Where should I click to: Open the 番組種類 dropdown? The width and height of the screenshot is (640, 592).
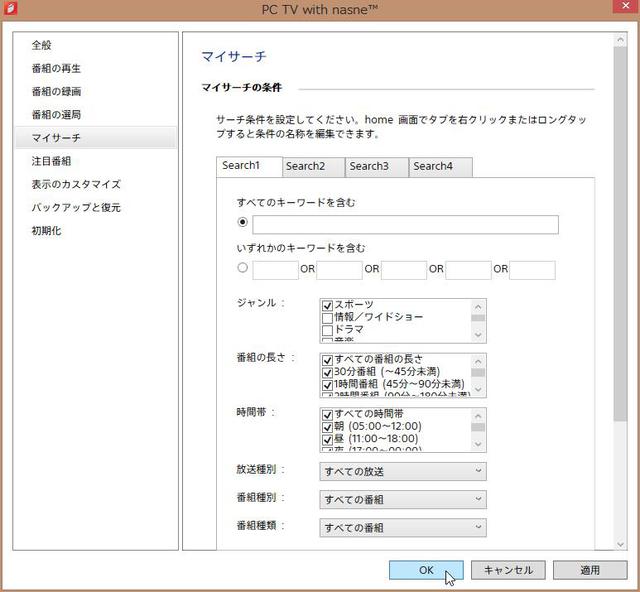403,527
